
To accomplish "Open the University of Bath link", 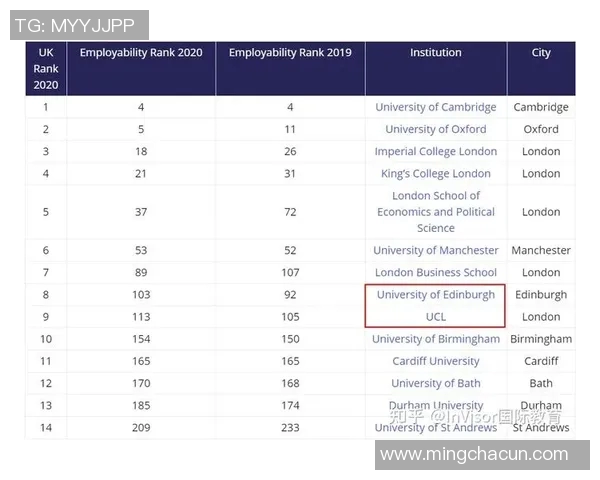I will 435,383.
